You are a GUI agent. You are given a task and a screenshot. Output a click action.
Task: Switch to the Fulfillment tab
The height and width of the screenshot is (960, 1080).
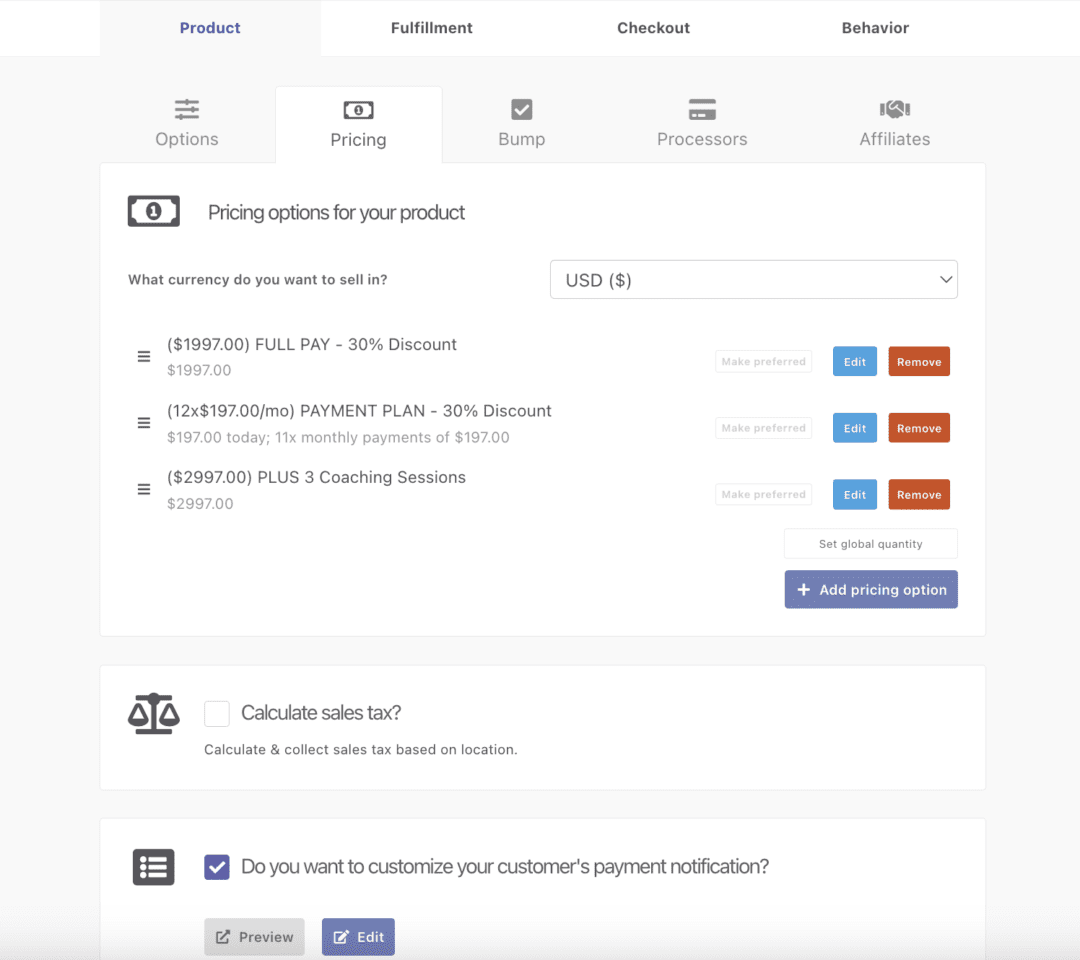point(431,28)
